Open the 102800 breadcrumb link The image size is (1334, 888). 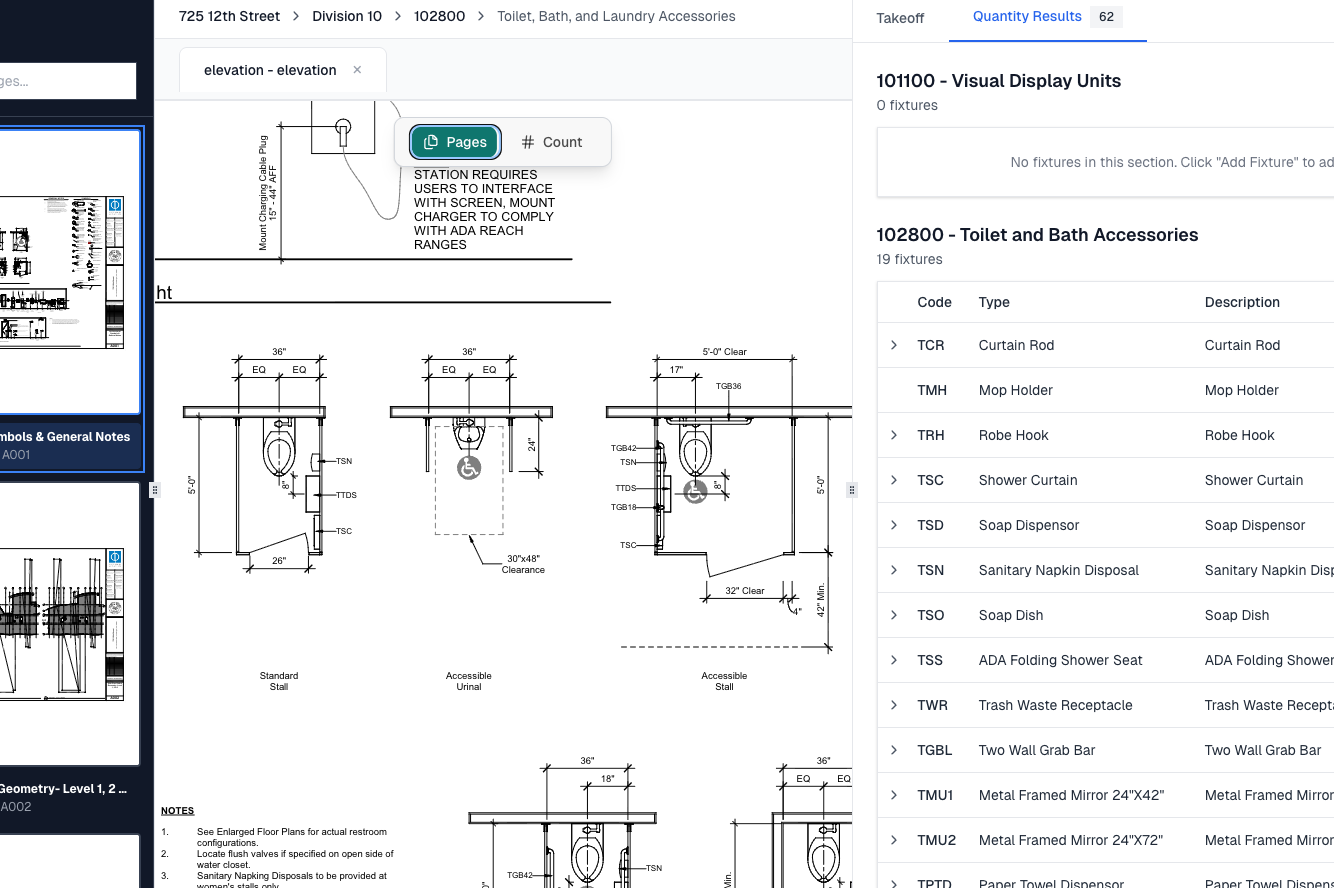pos(439,16)
